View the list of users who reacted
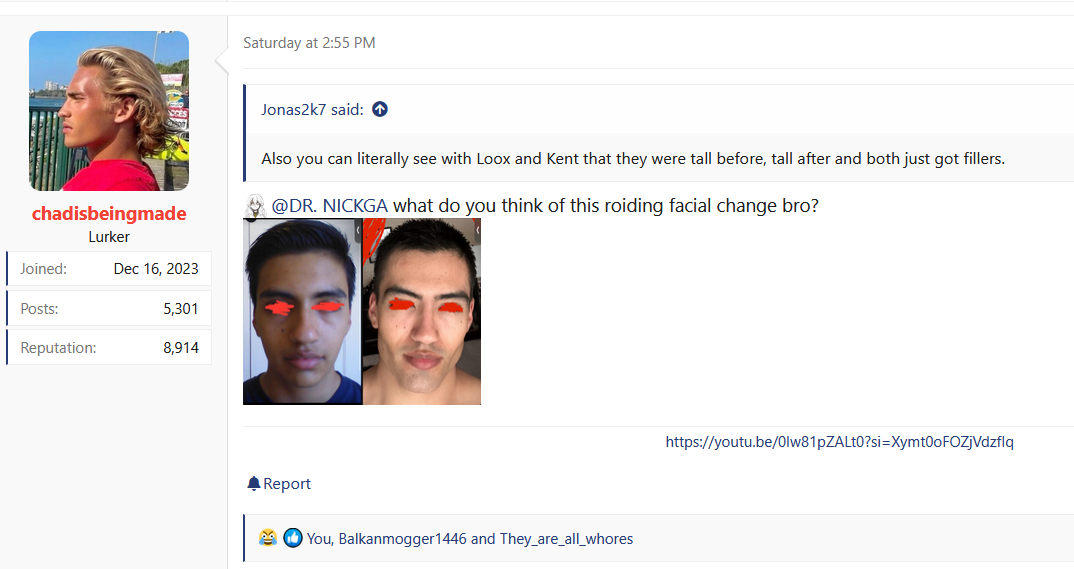This screenshot has height=569, width=1074. tap(470, 539)
